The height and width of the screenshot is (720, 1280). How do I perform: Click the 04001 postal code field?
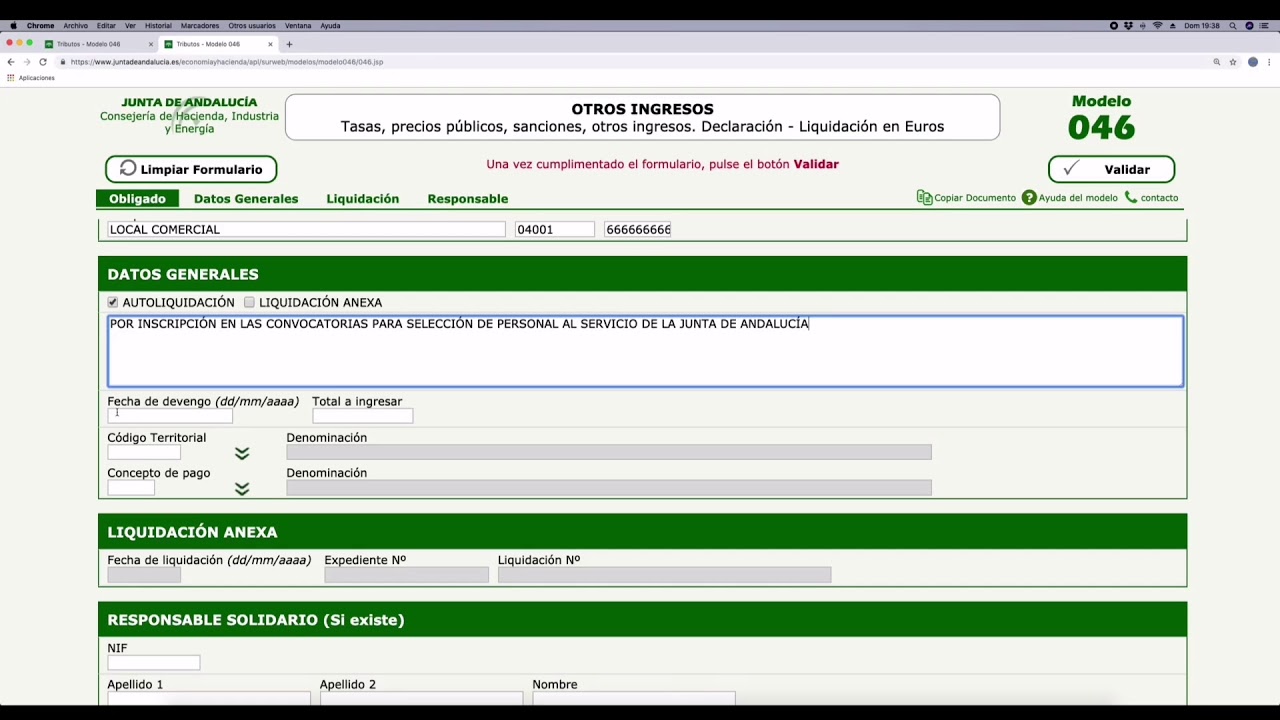(555, 229)
